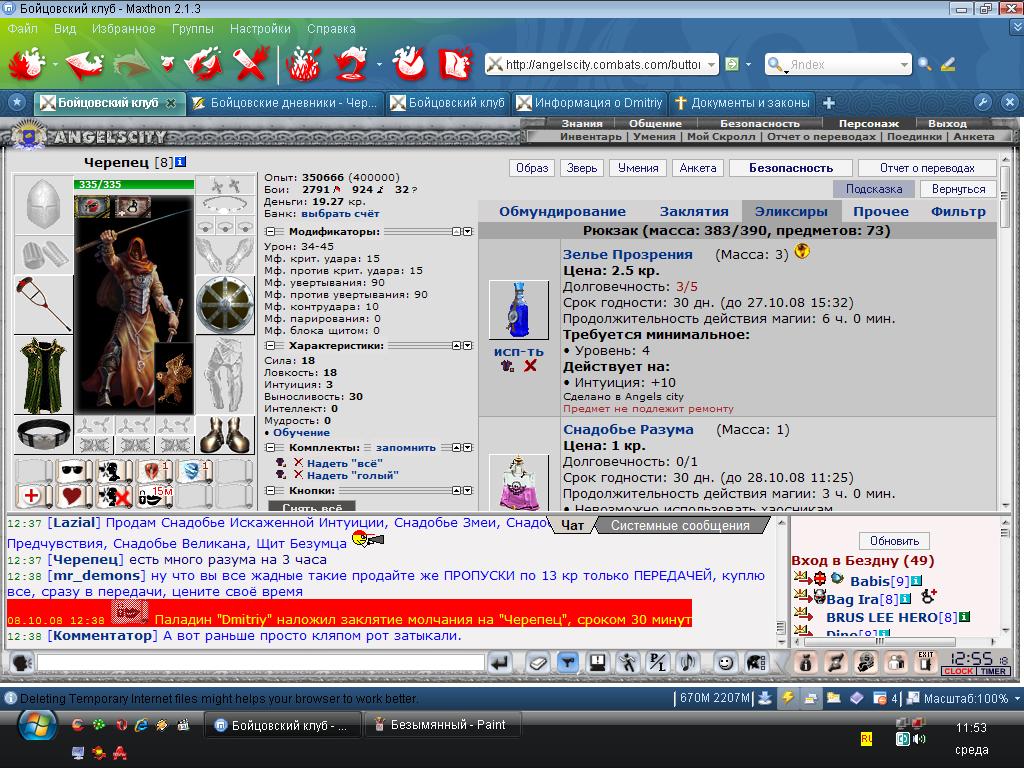
Task: Click the Paint app taskbar button
Action: click(444, 725)
